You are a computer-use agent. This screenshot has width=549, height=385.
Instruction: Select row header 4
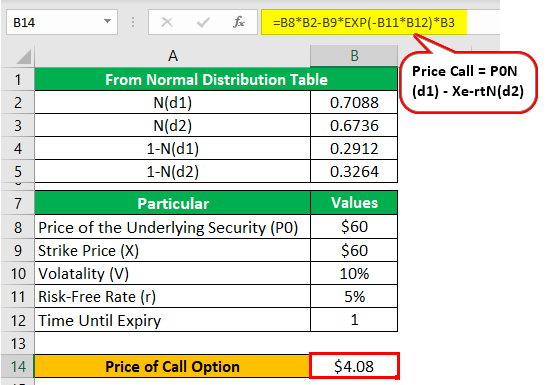click(x=18, y=149)
